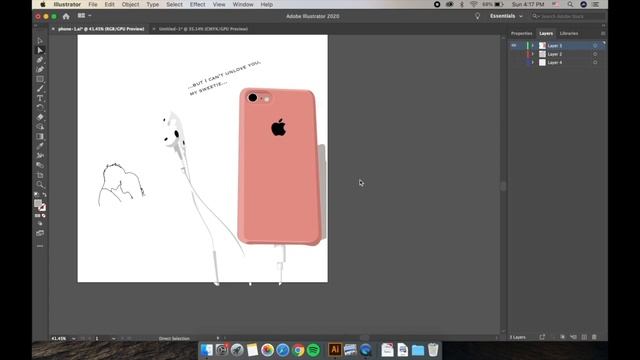The width and height of the screenshot is (640, 360).
Task: Select the Gradient tool
Action: pos(40,137)
